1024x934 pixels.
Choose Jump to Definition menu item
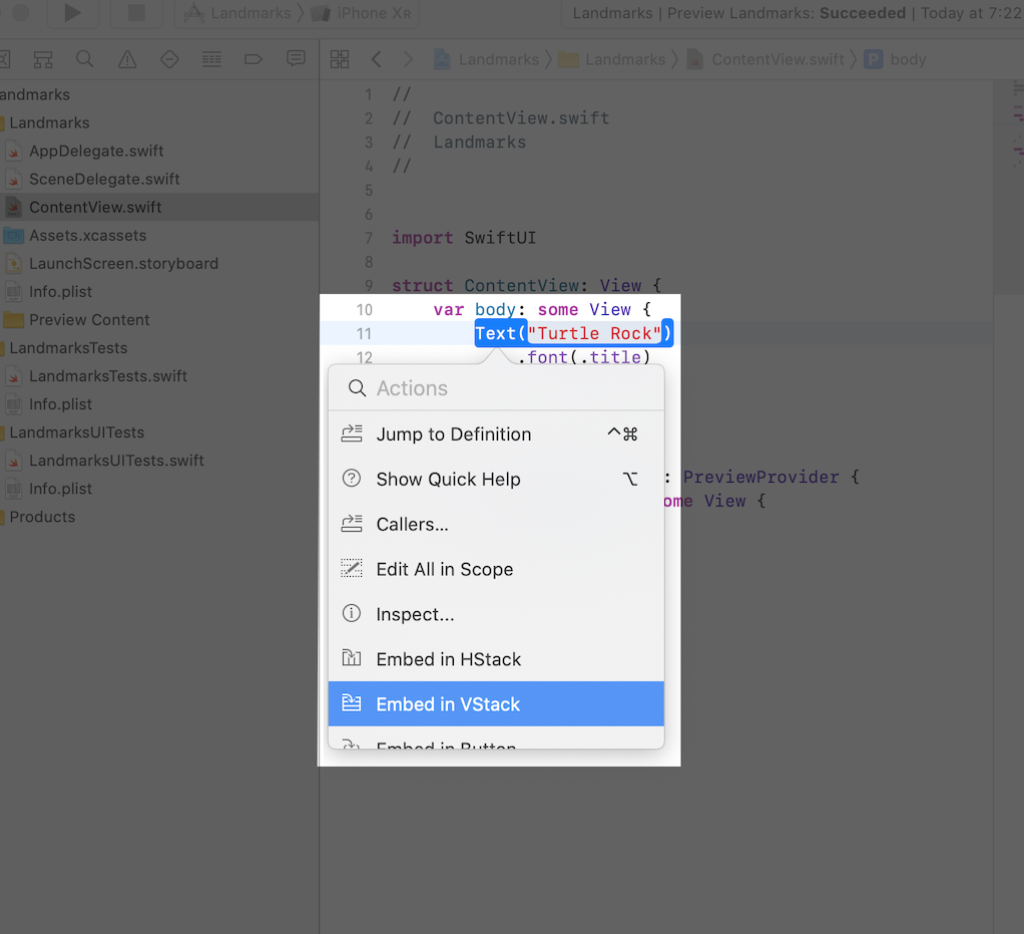click(x=496, y=434)
